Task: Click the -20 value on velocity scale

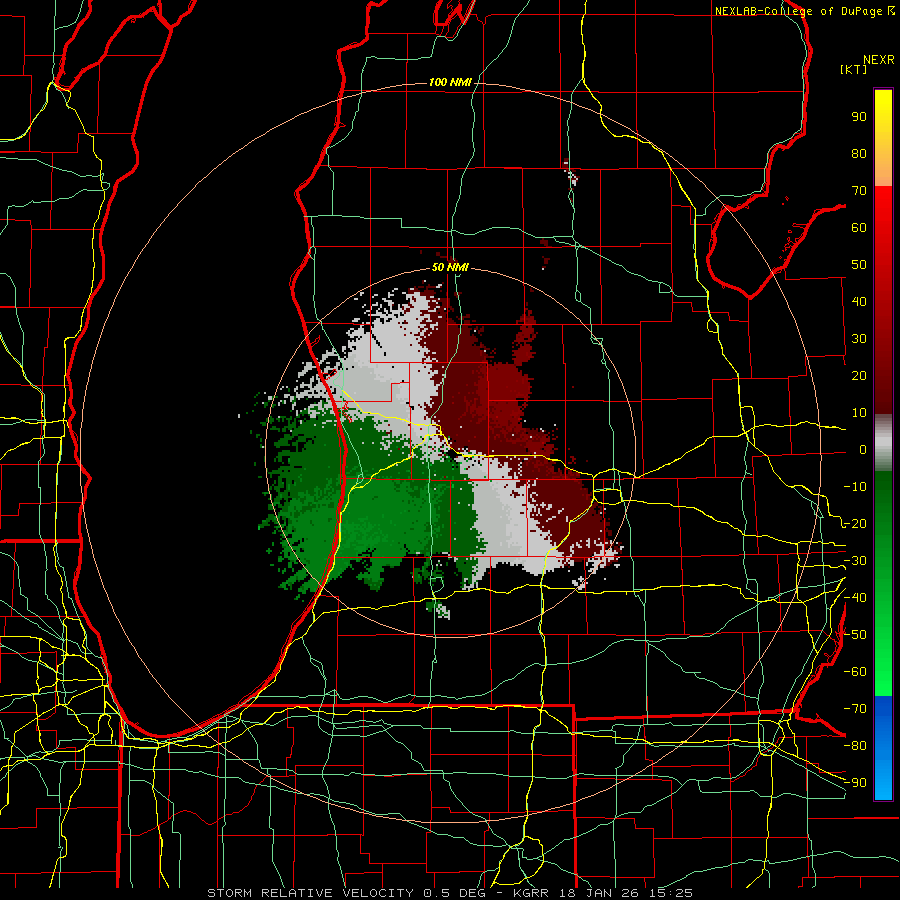Action: click(855, 524)
